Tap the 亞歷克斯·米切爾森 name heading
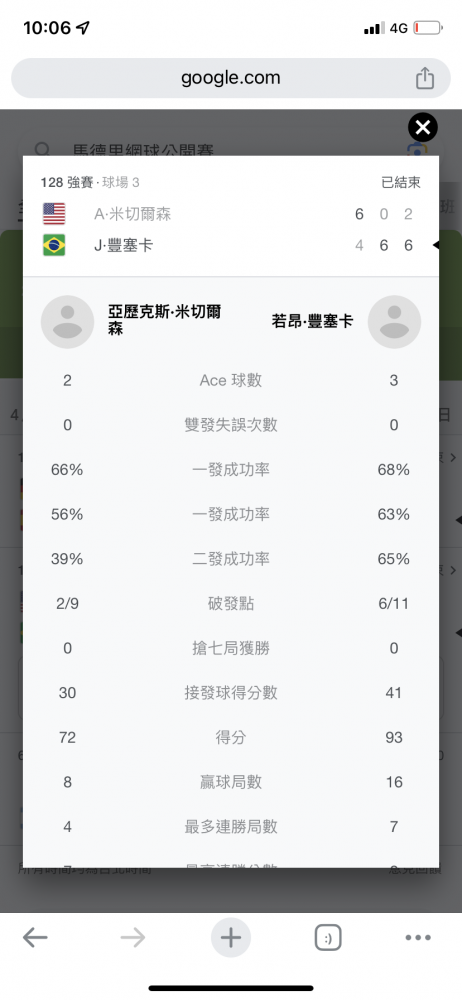The image size is (462, 1000). pos(165,321)
